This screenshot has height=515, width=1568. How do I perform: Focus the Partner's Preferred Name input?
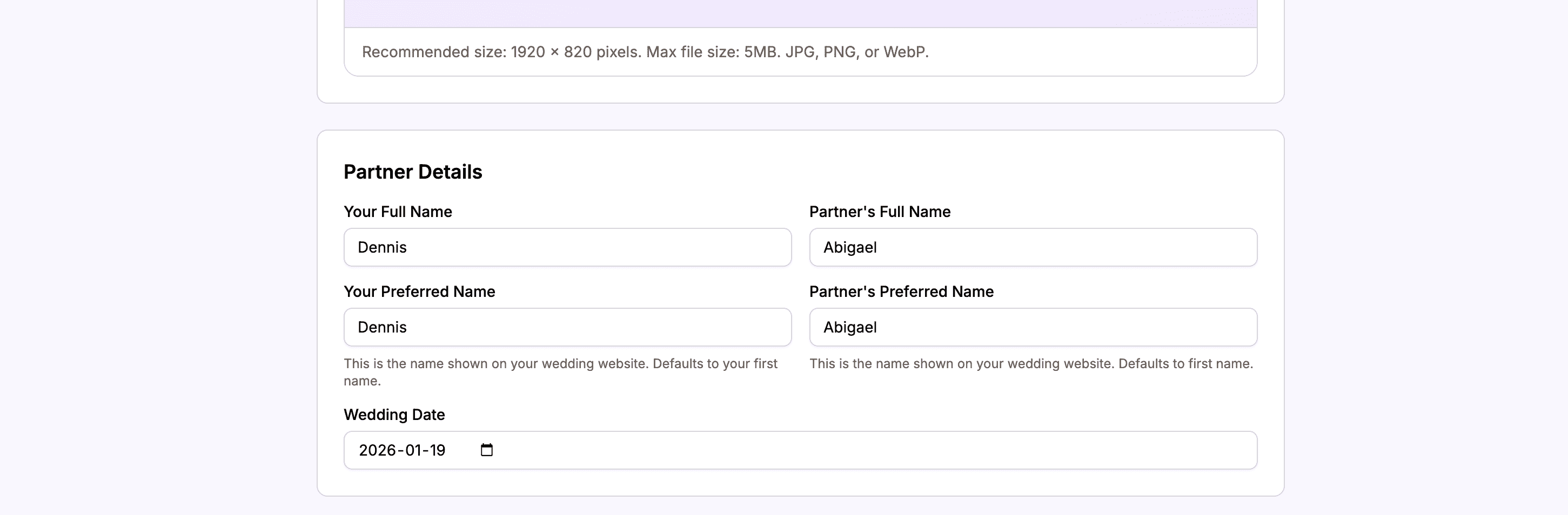point(1032,327)
